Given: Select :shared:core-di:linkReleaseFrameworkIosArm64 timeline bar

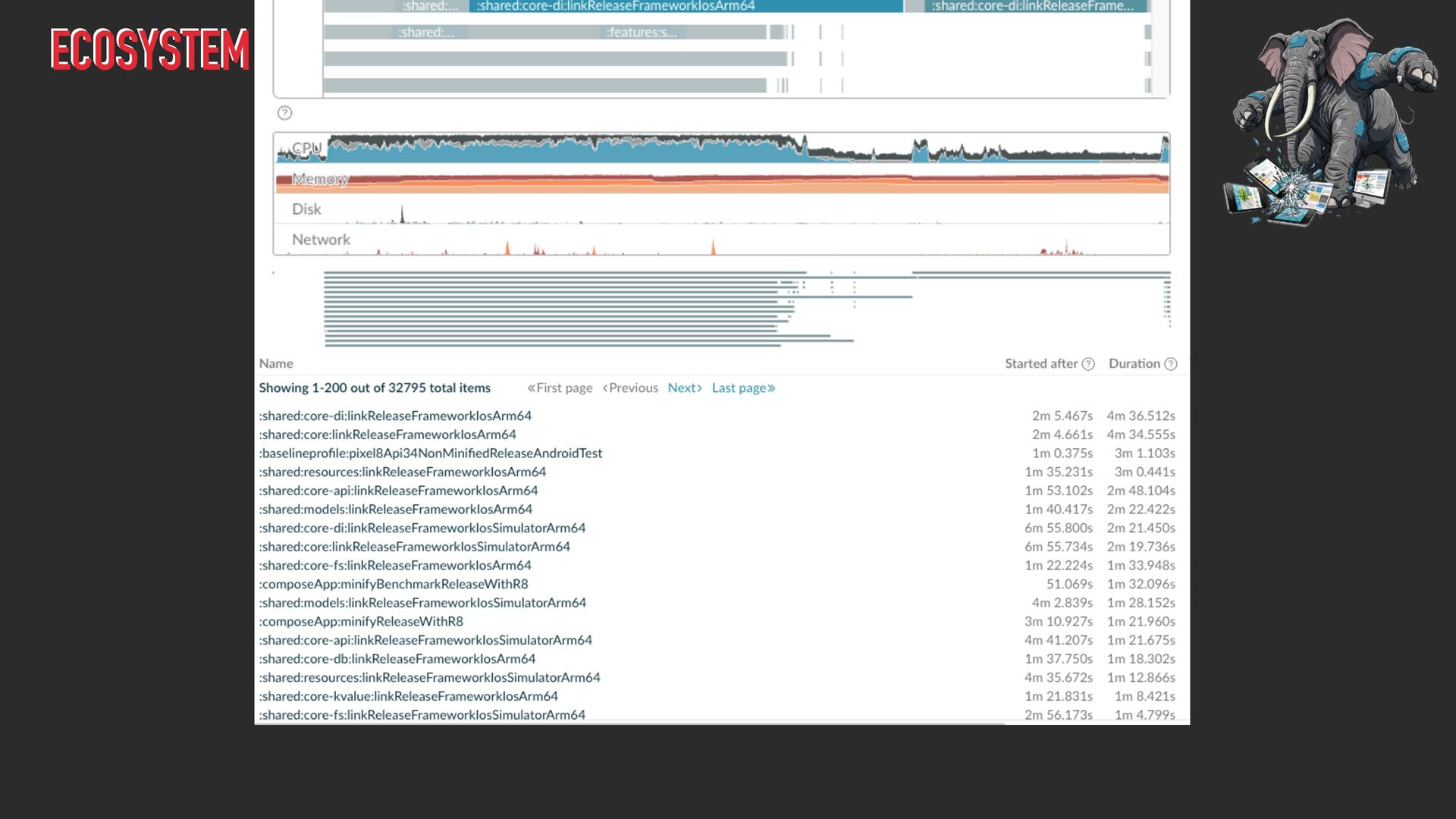Looking at the screenshot, I should pos(686,6).
